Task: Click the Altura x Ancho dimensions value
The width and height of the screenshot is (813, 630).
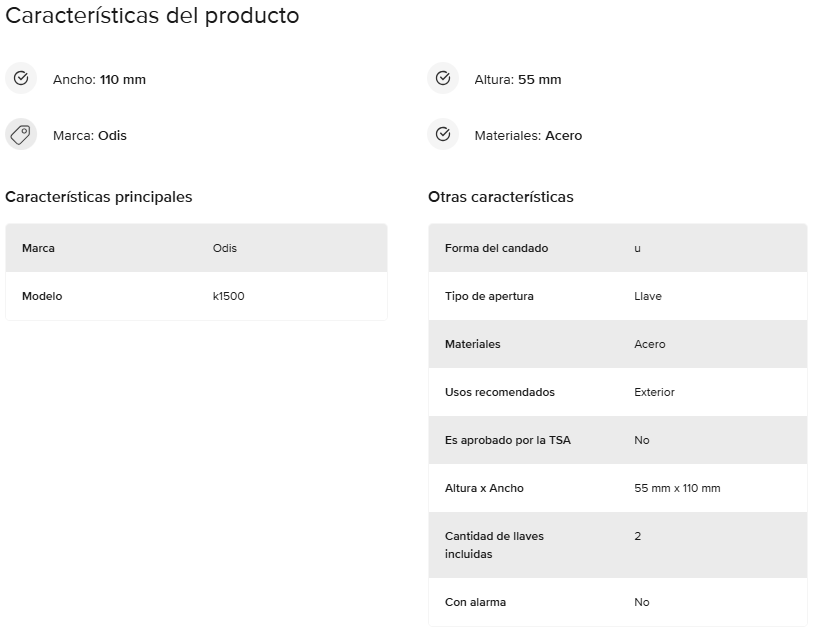Action: click(677, 488)
